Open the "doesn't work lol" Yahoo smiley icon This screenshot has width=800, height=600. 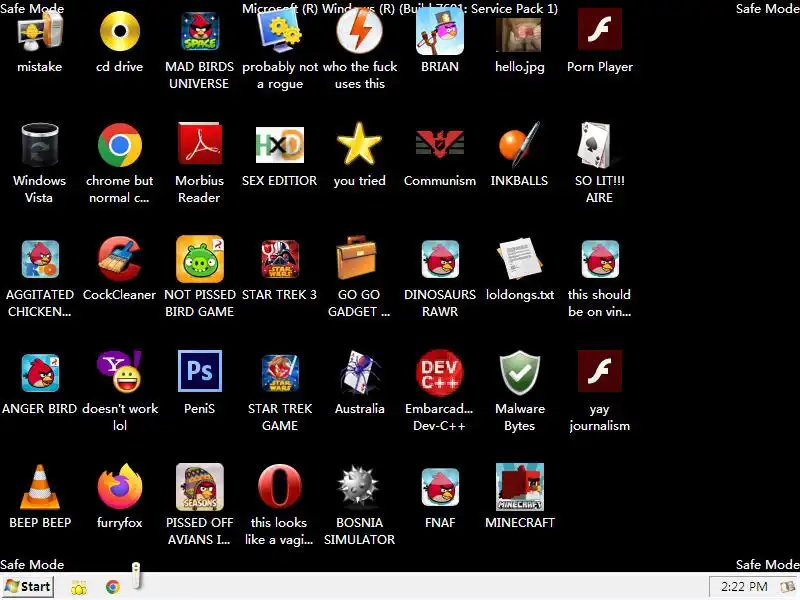pyautogui.click(x=120, y=372)
